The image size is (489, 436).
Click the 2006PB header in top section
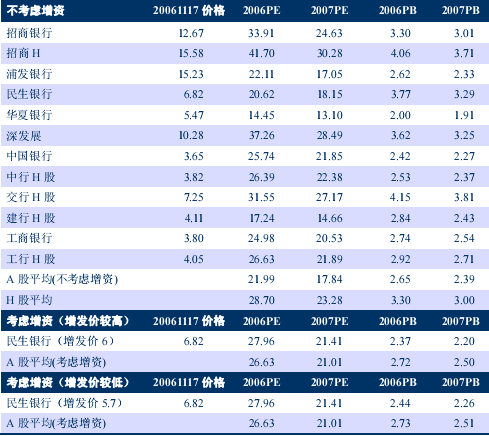(398, 11)
